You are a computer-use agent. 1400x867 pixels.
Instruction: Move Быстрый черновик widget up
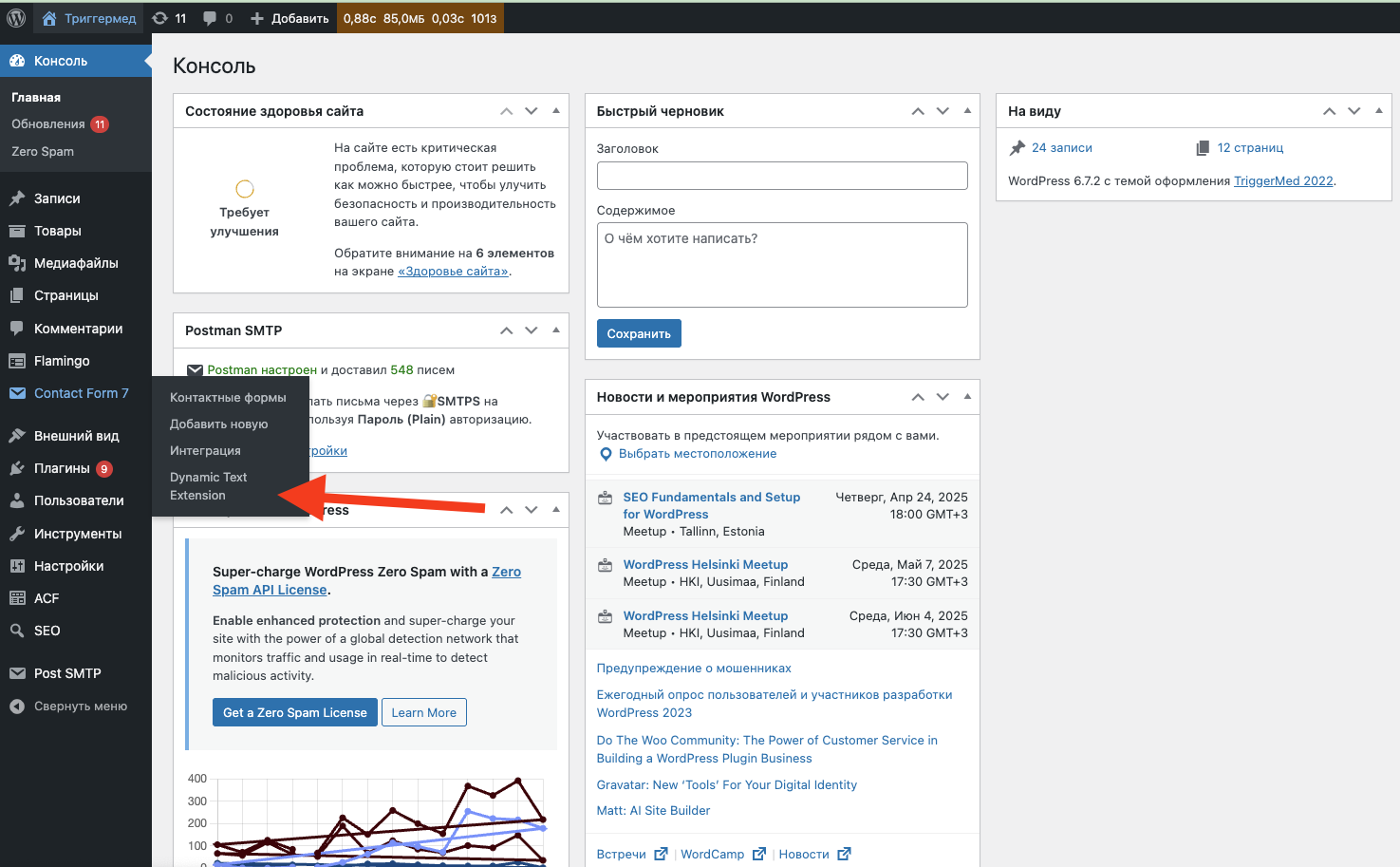point(918,111)
